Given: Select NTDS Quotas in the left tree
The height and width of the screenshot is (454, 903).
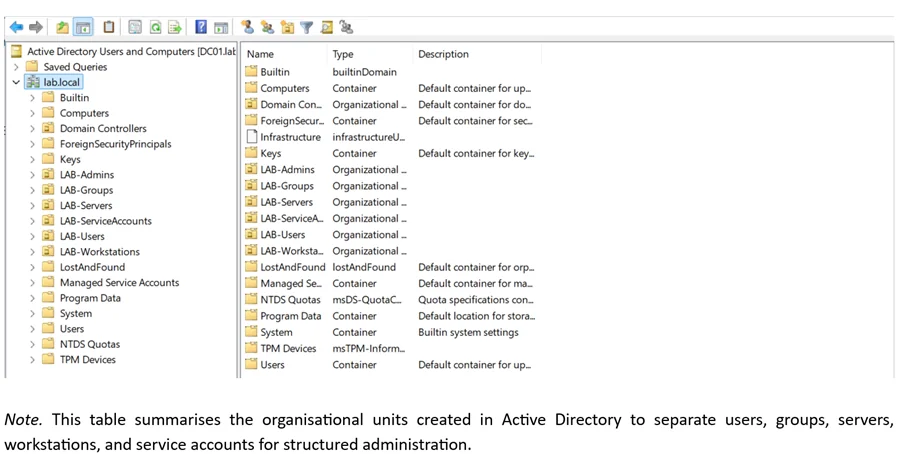Looking at the screenshot, I should [90, 344].
